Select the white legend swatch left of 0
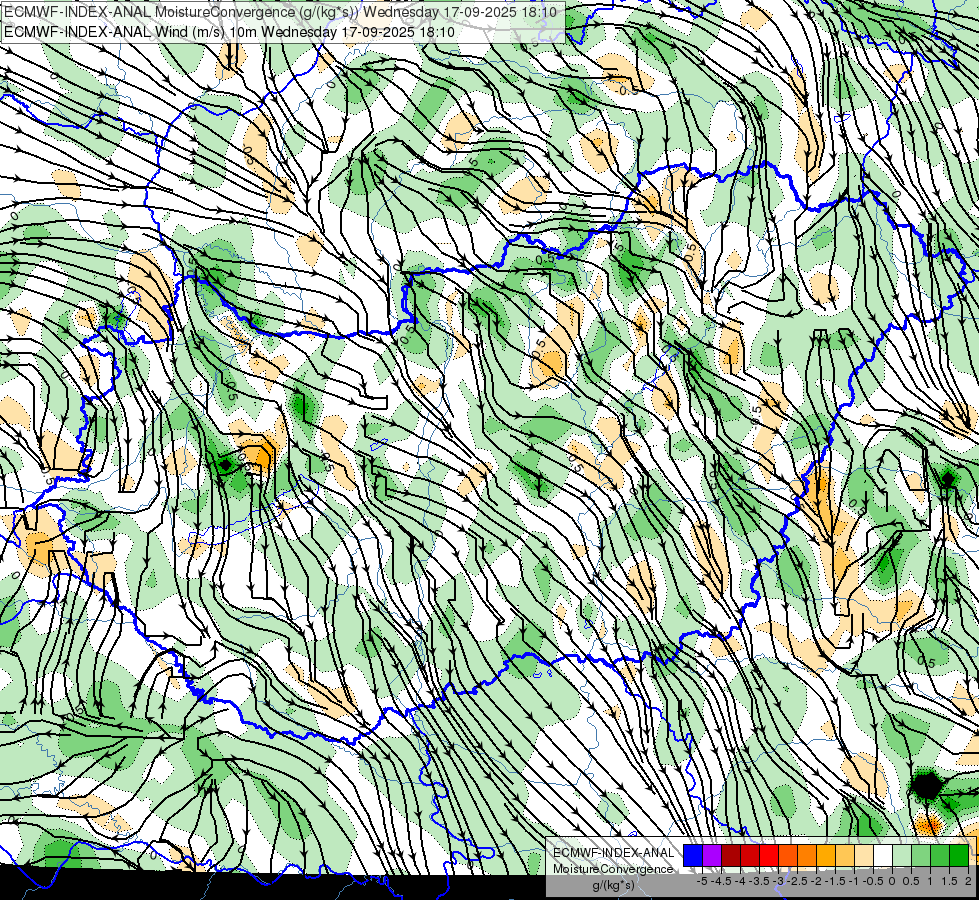This screenshot has height=900, width=979. click(x=883, y=855)
